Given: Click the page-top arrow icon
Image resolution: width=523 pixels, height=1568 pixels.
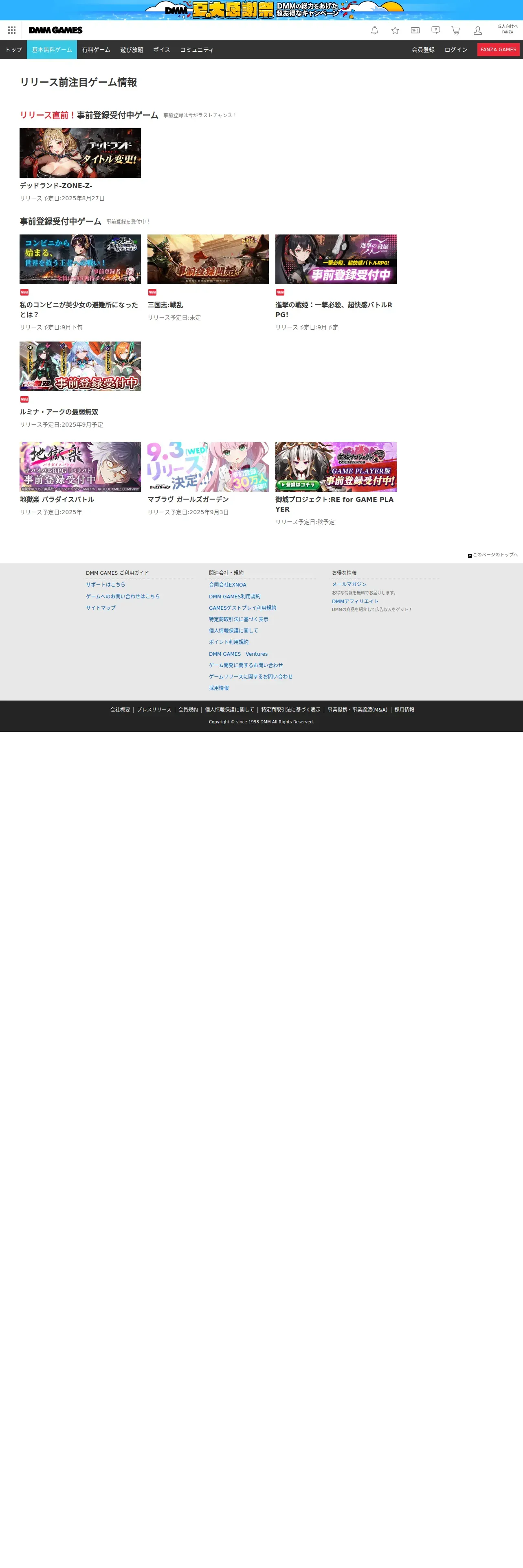Looking at the screenshot, I should click(x=469, y=556).
